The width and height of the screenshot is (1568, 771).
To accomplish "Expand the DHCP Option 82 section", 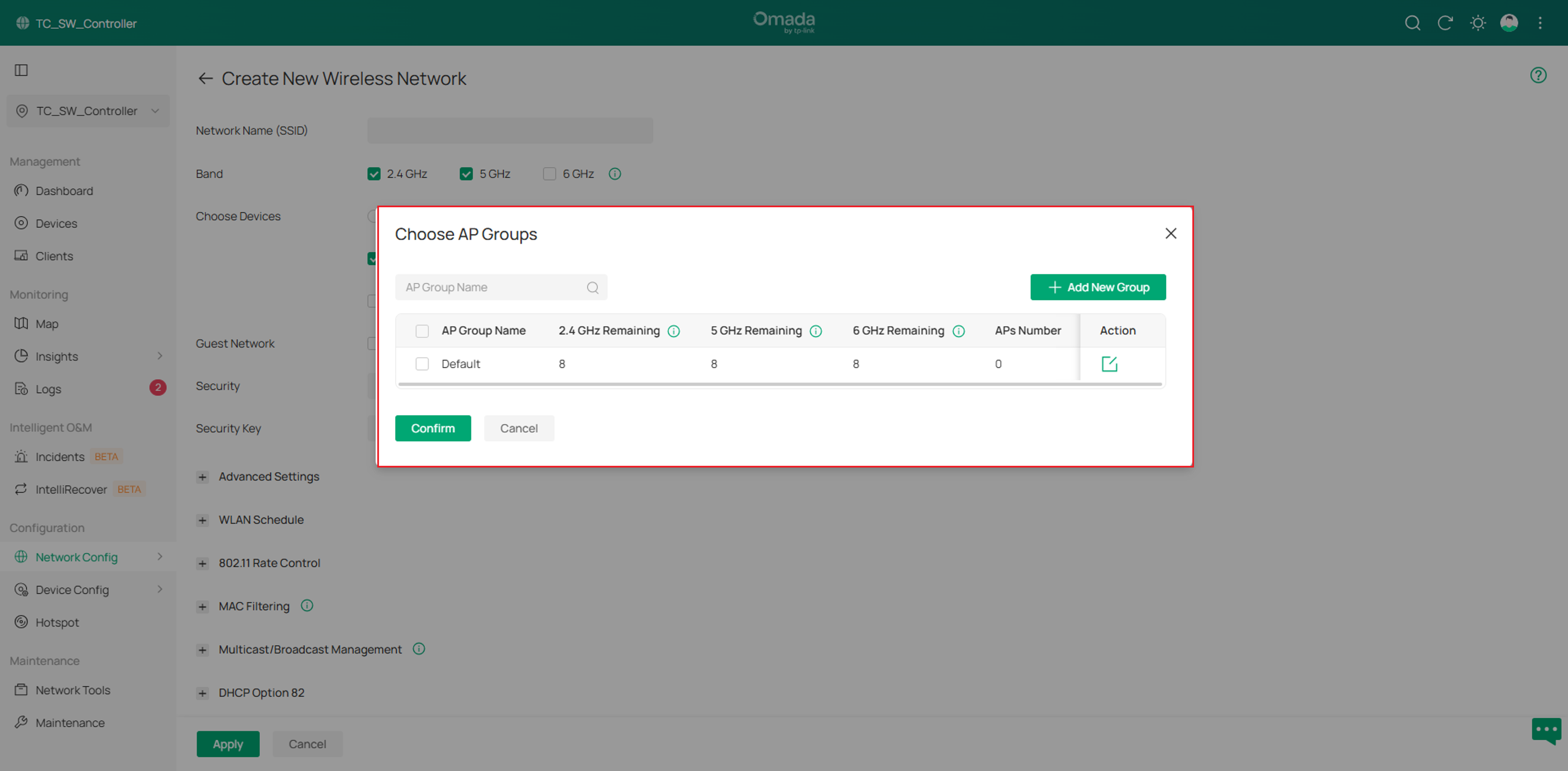I will (203, 693).
